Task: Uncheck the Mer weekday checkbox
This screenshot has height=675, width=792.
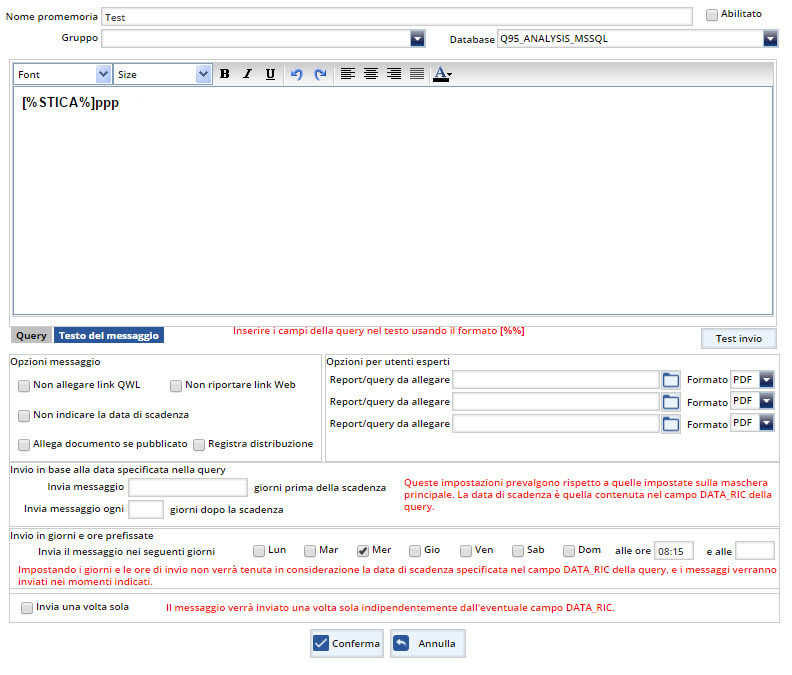Action: point(363,551)
